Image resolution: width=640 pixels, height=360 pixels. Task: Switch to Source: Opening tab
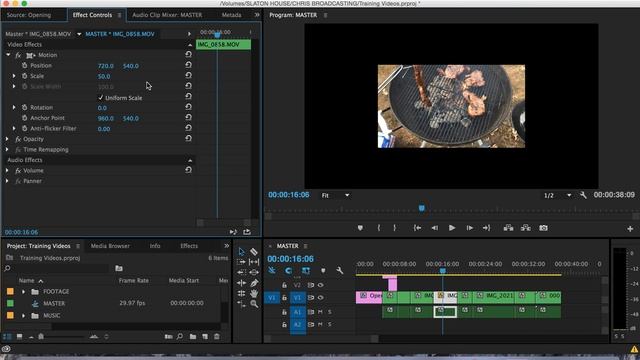point(29,15)
